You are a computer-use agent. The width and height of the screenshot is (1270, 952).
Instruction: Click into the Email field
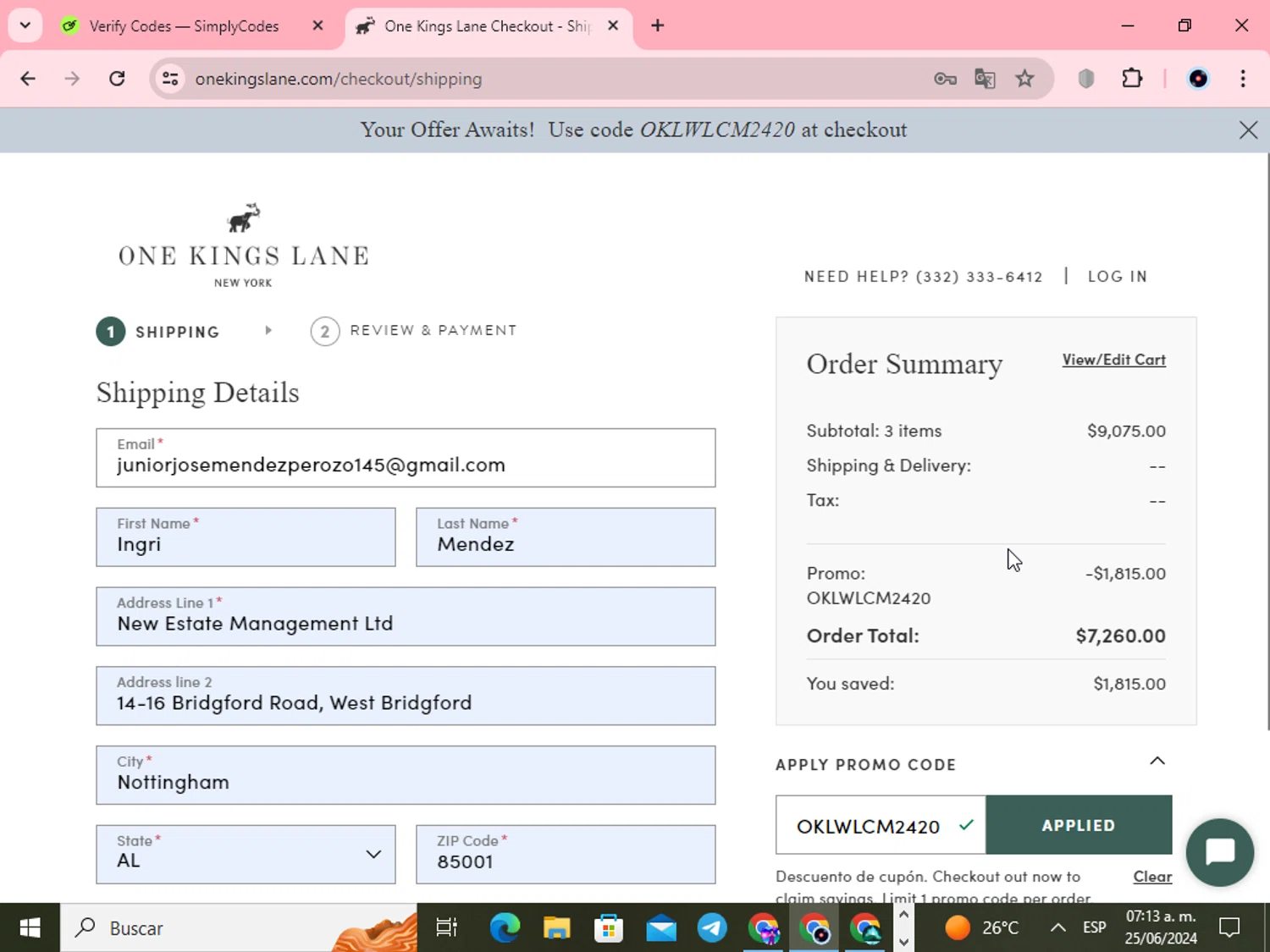pos(406,458)
